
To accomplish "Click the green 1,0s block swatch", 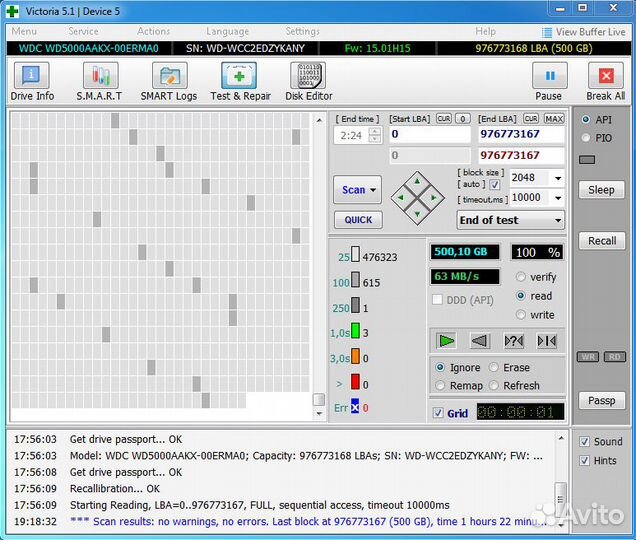I will [x=355, y=331].
